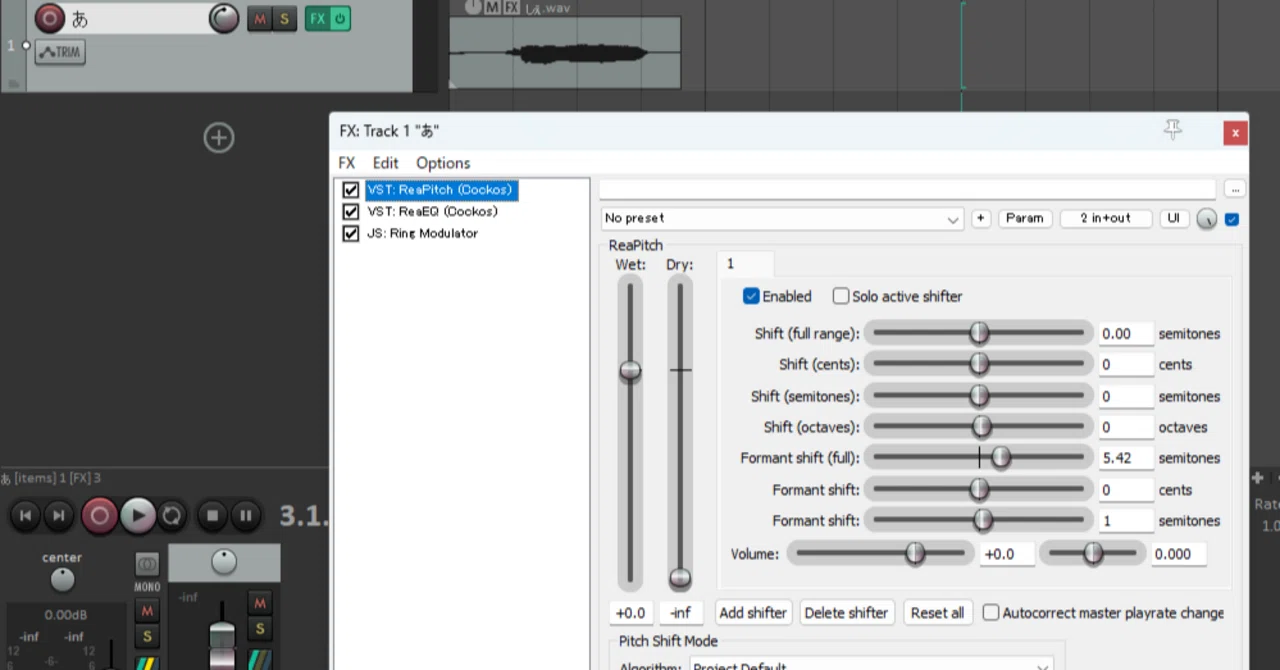1280x670 pixels.
Task: Click the plus button next to presets
Action: click(x=981, y=218)
